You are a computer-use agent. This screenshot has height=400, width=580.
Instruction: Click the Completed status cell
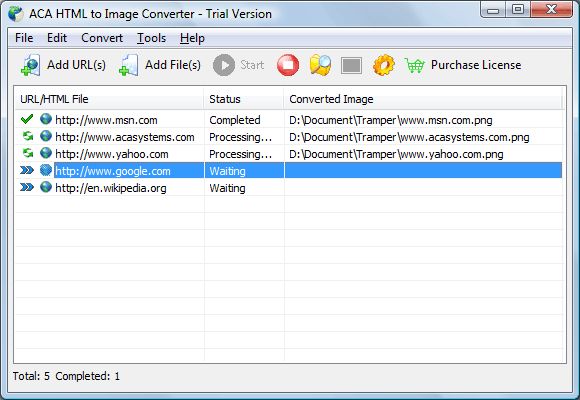(235, 120)
